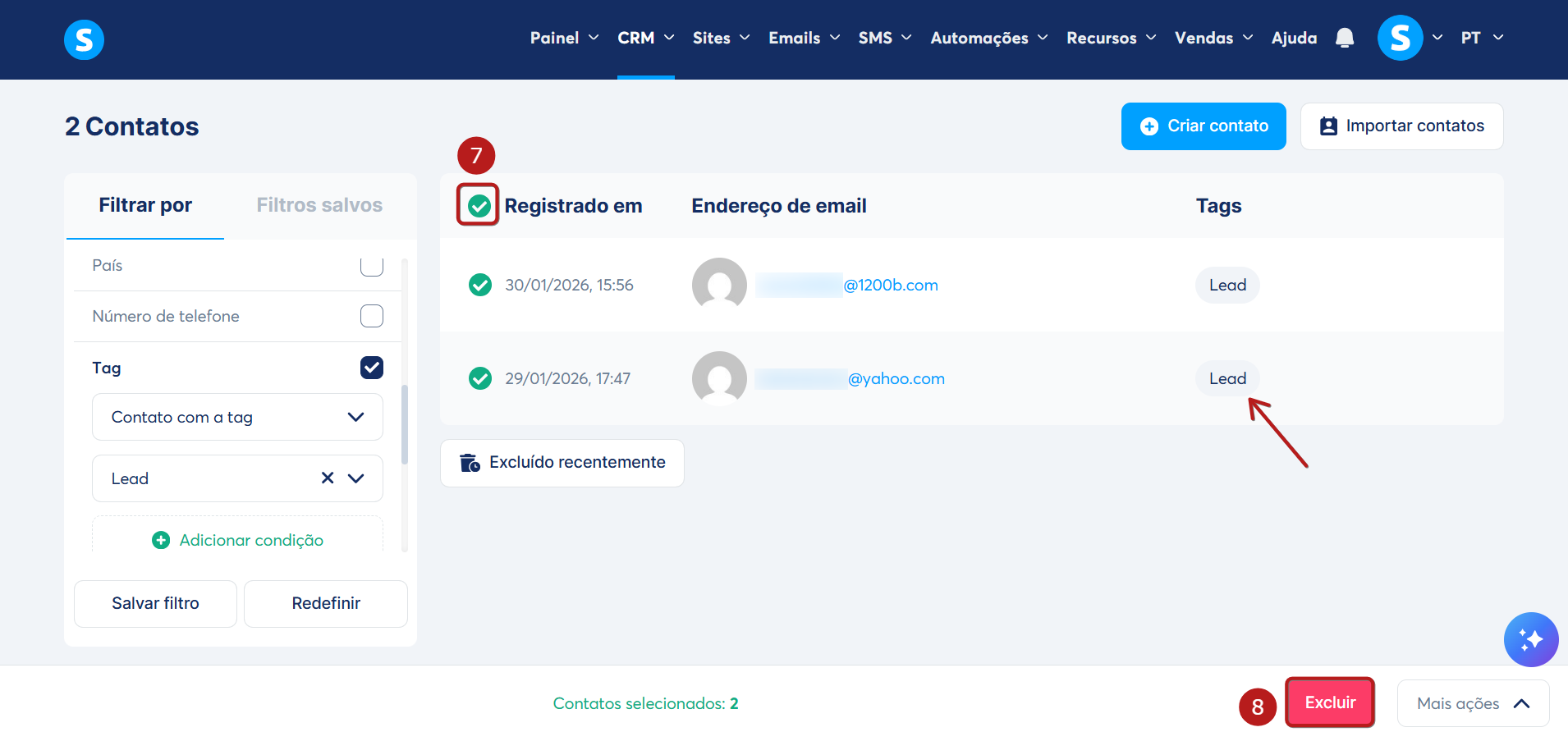Expand the Mais ações menu

[1473, 703]
